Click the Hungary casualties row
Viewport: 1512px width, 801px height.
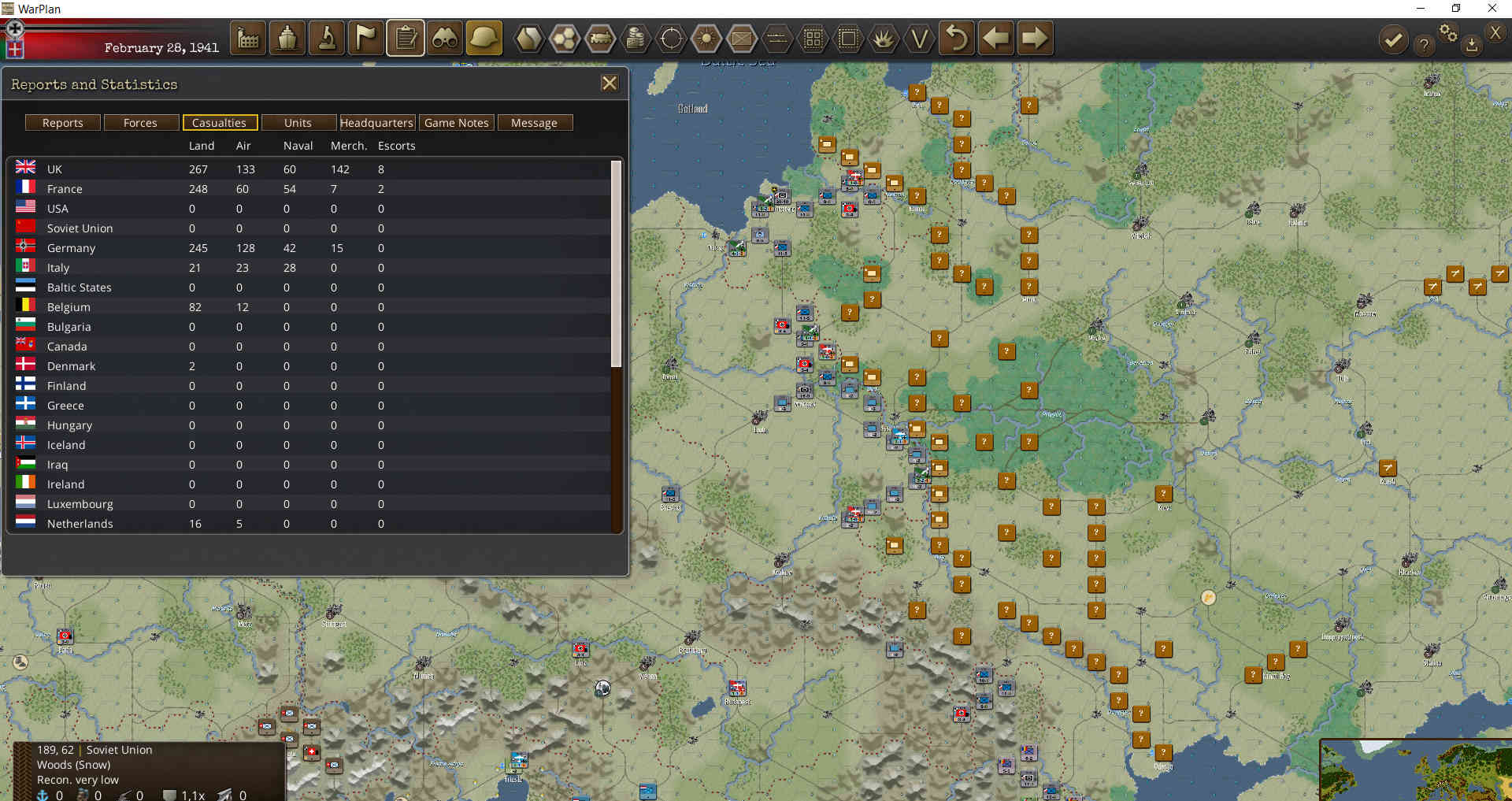[311, 425]
